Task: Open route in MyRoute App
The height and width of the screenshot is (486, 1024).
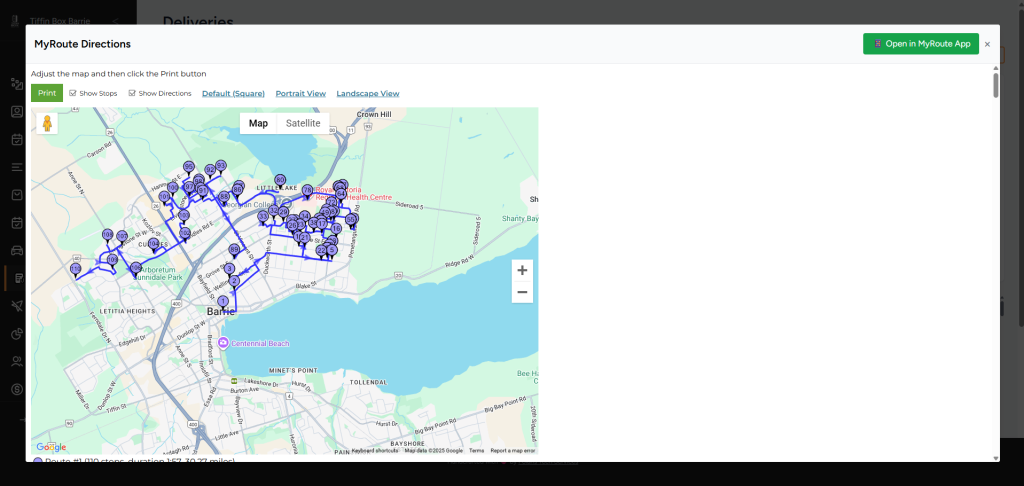Action: click(921, 44)
